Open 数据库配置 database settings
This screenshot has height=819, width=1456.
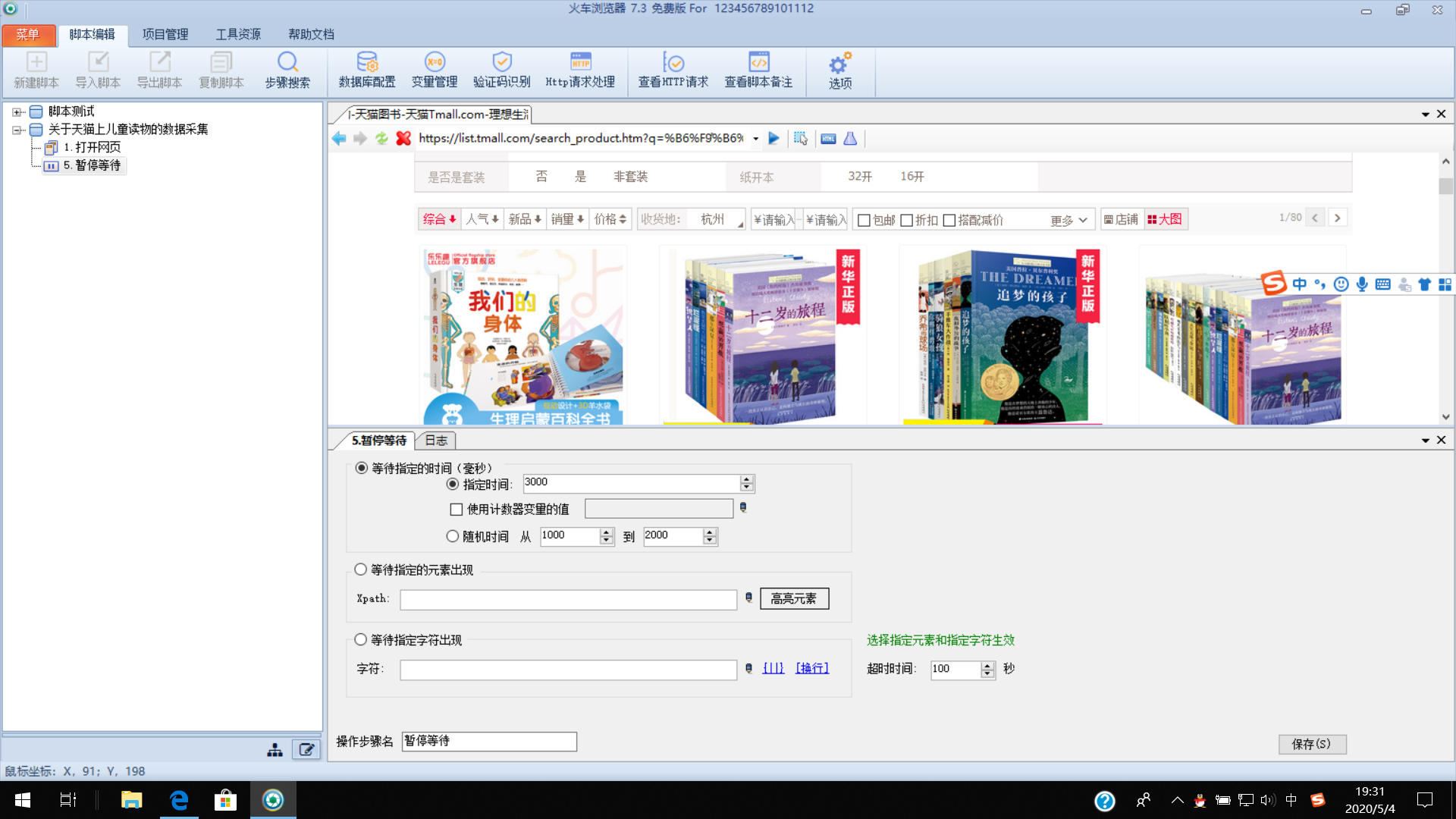coord(367,62)
